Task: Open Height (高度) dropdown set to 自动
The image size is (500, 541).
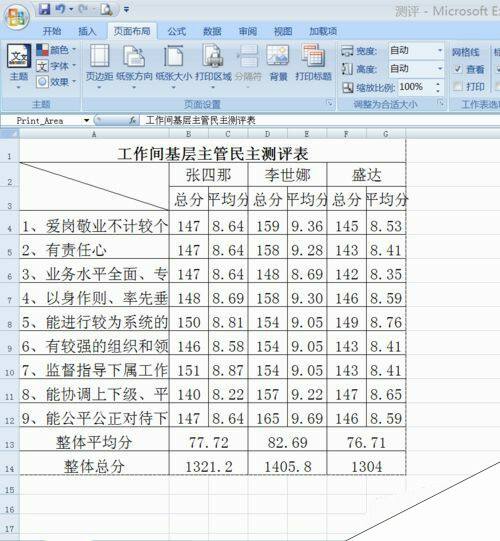Action: (440, 68)
